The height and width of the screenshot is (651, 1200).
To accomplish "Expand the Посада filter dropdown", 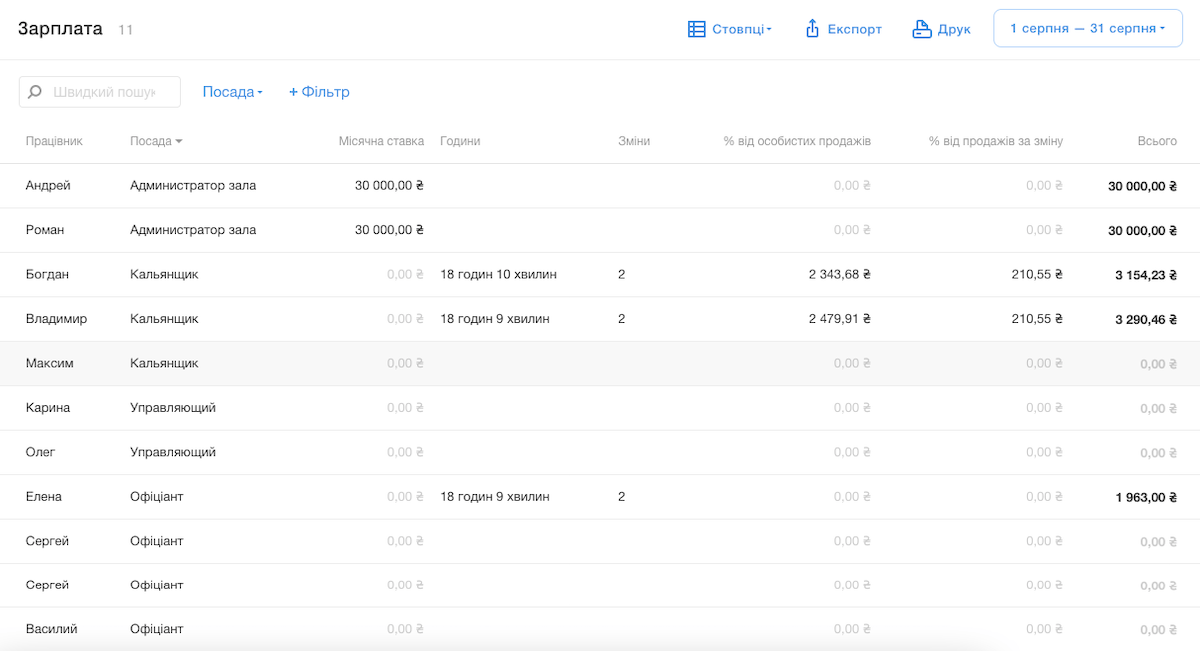I will (232, 92).
